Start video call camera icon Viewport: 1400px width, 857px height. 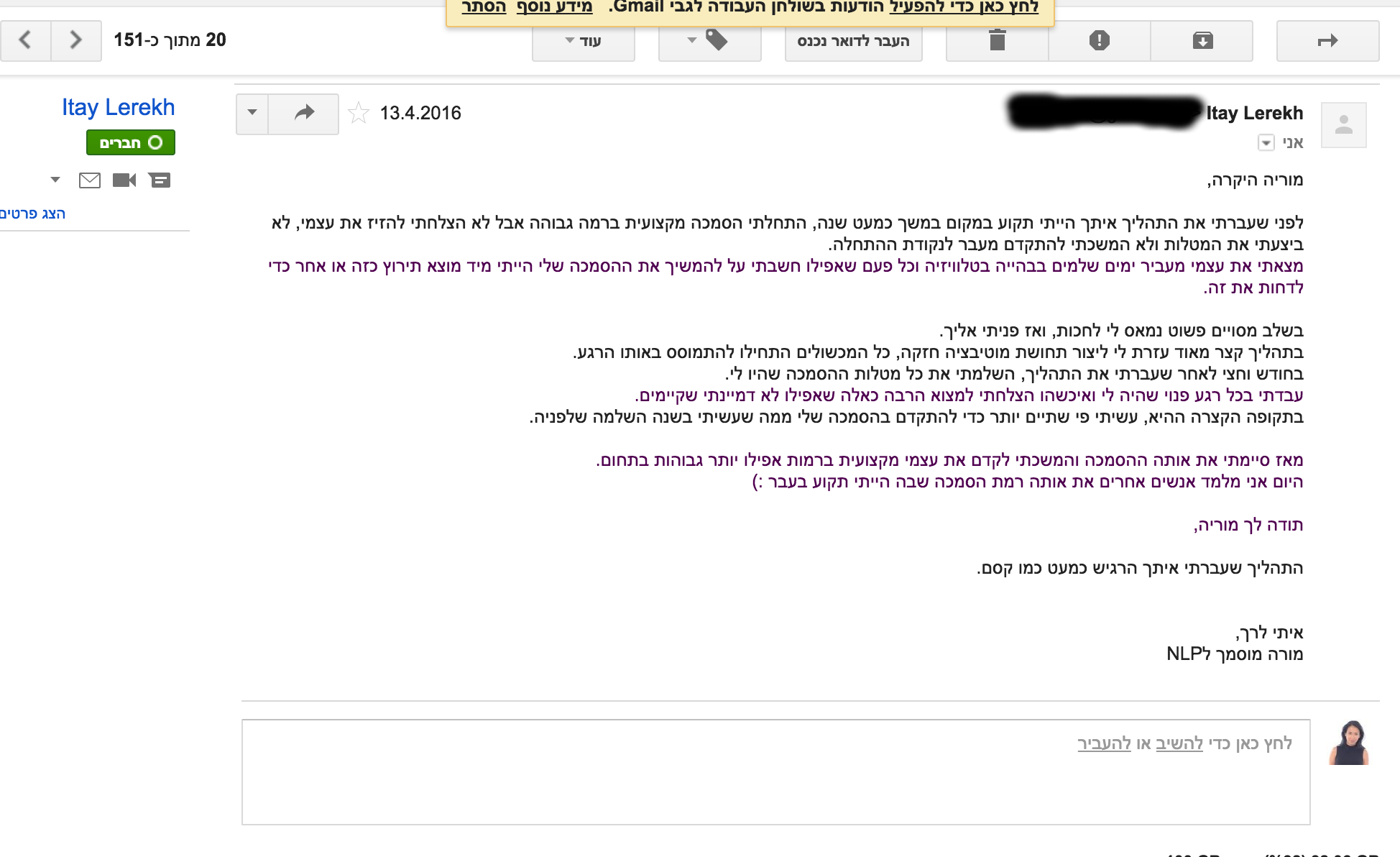124,180
